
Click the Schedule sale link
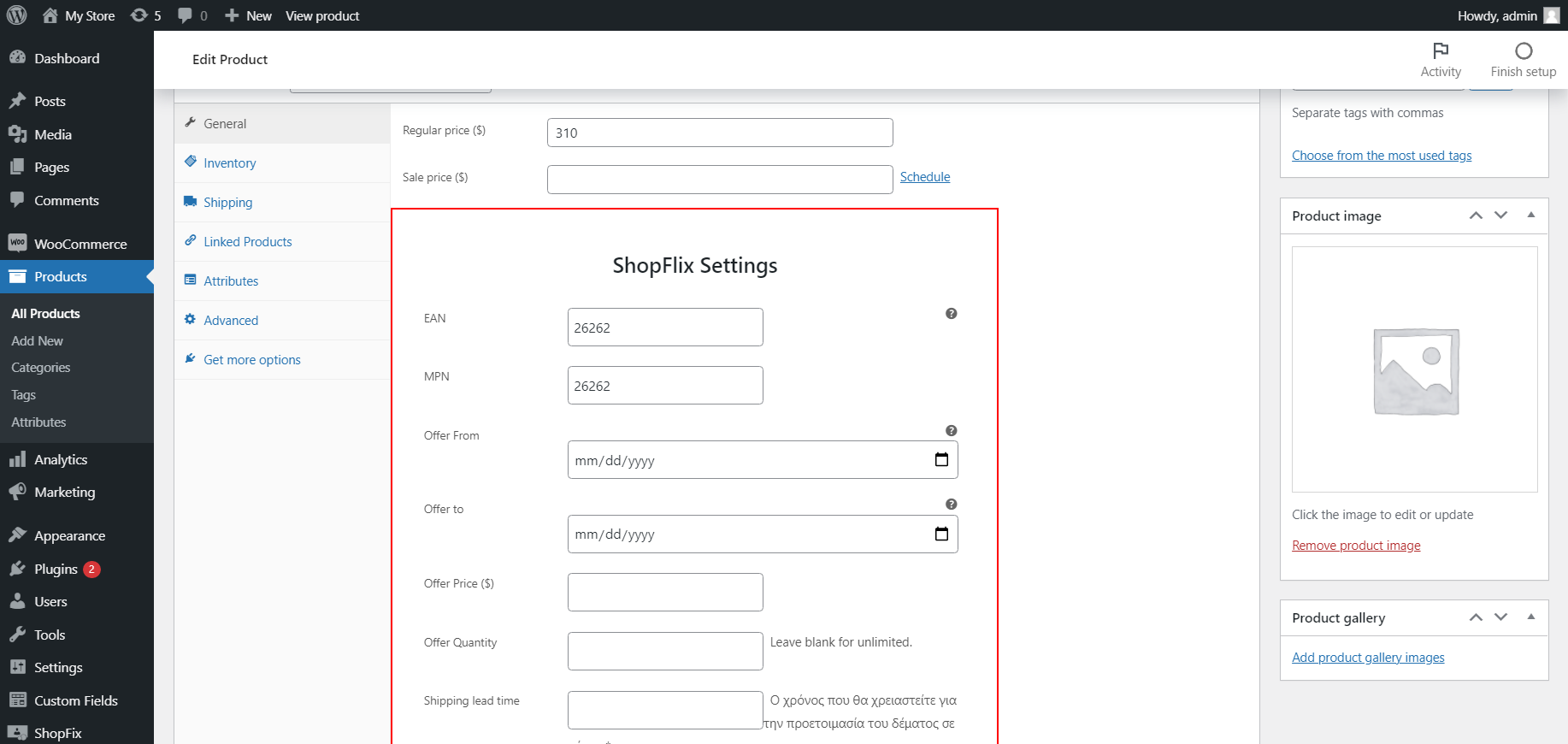[925, 177]
